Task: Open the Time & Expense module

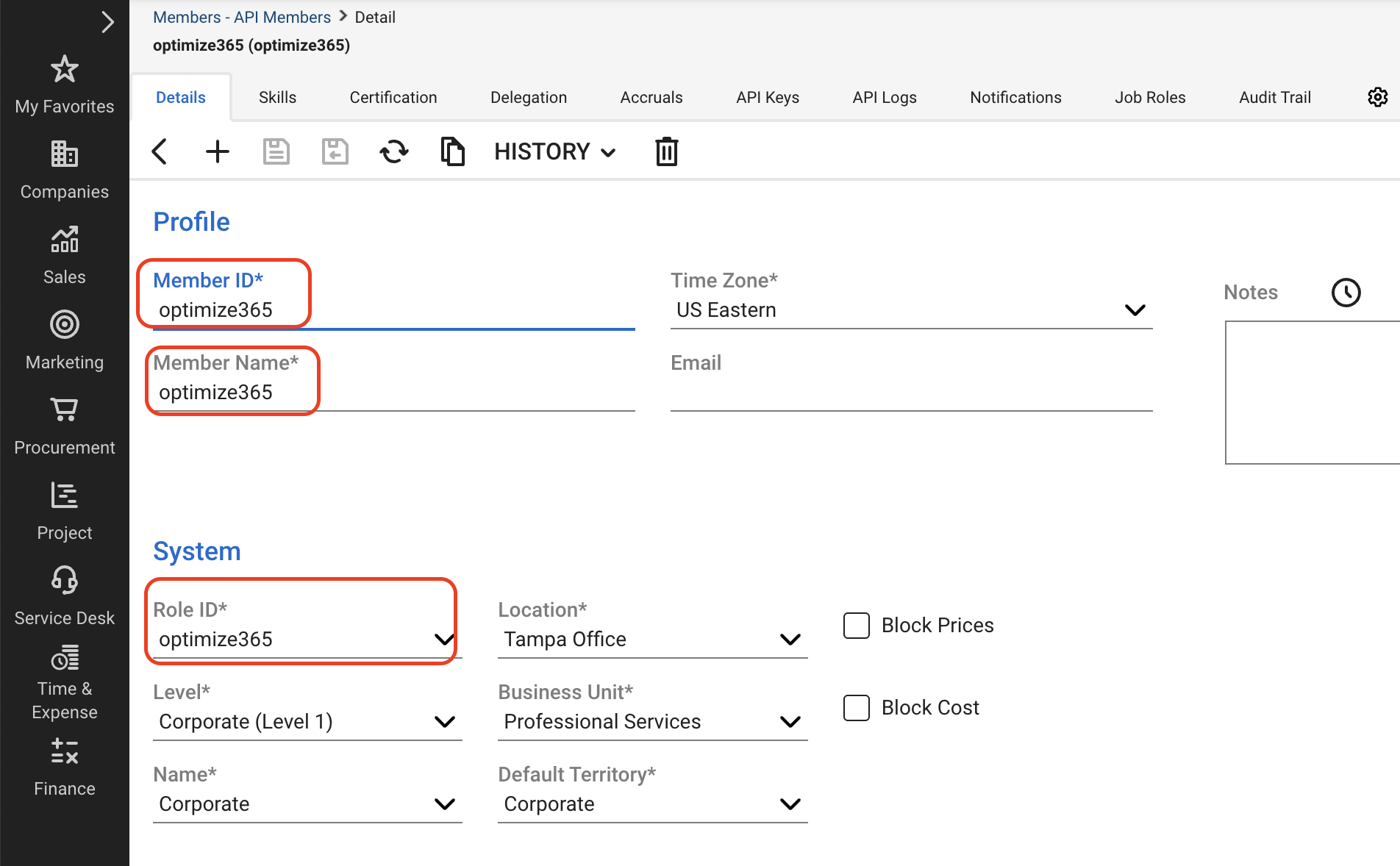Action: (x=65, y=682)
